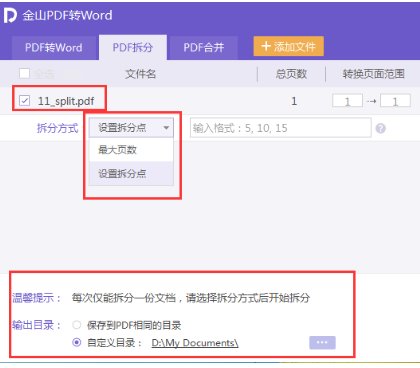Choose 最大页数 from the dropdown list
Viewport: 420px width, 368px height.
[x=131, y=150]
